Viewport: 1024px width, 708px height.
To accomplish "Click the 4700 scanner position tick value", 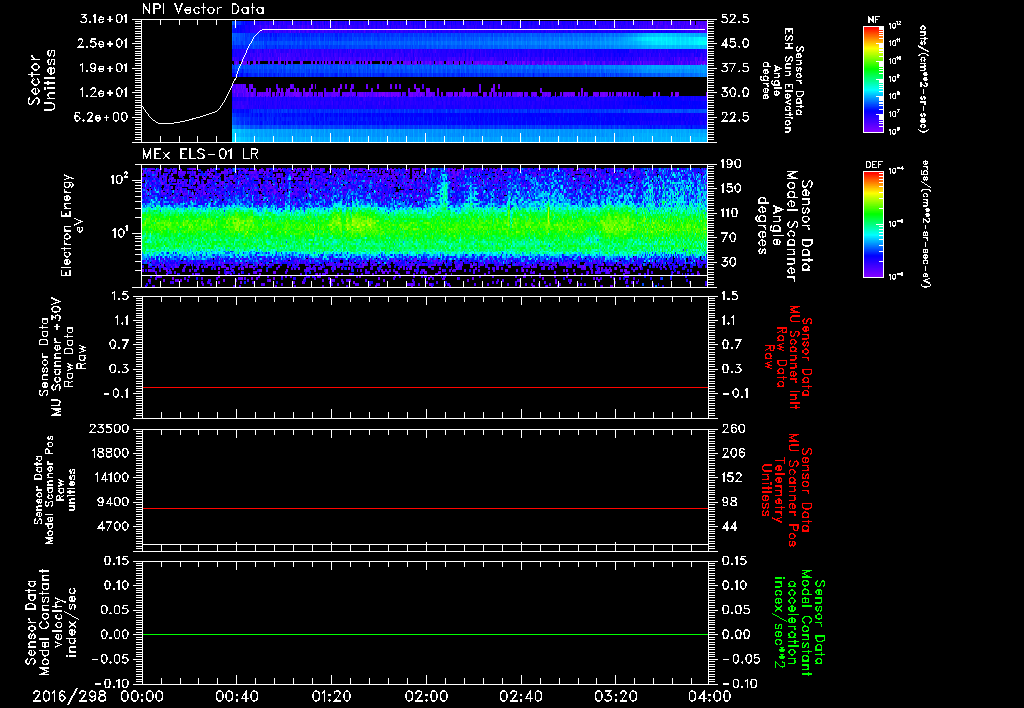I will point(112,526).
